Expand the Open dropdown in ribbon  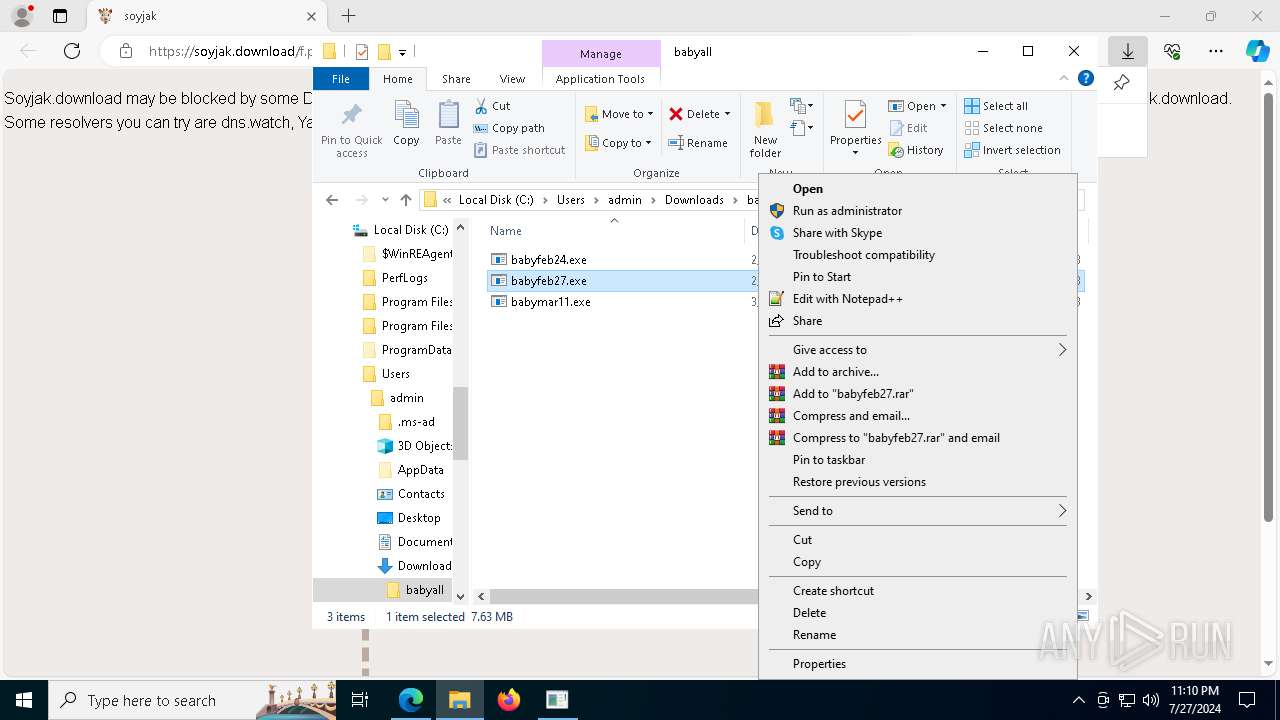943,106
